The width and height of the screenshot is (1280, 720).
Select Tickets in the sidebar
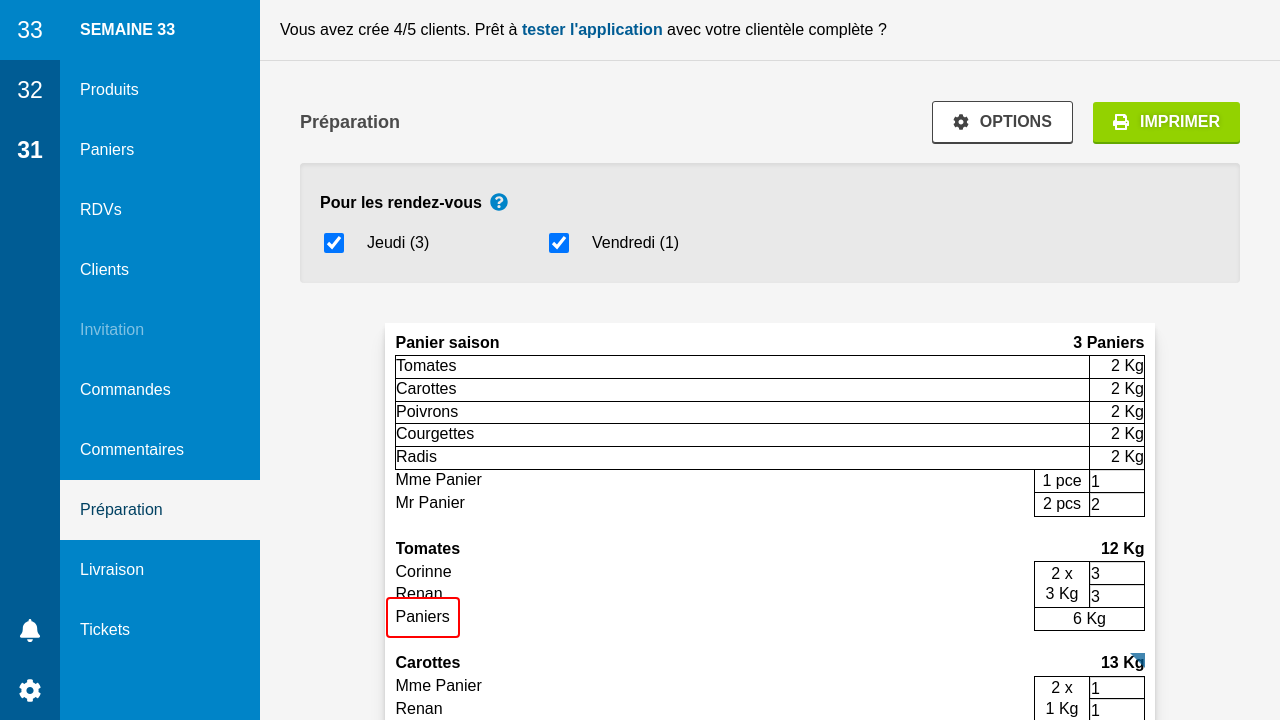[x=105, y=630]
